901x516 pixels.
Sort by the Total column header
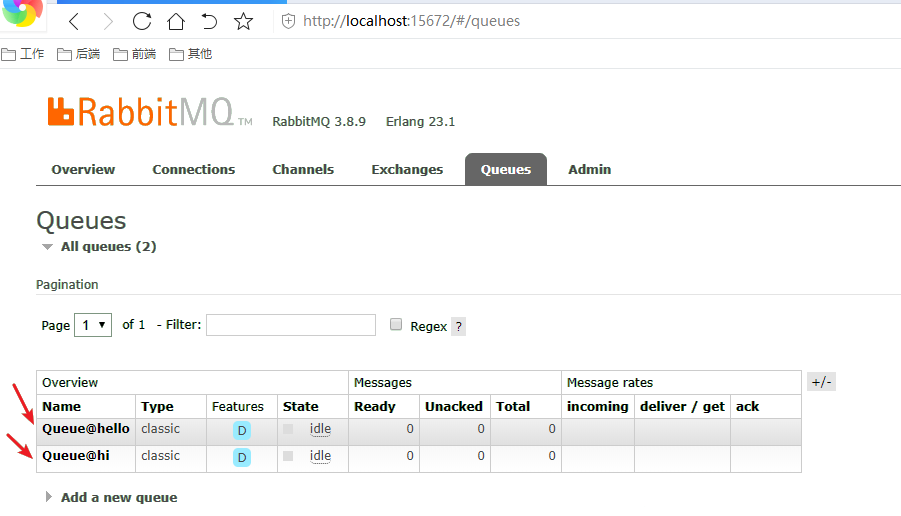[x=513, y=407]
